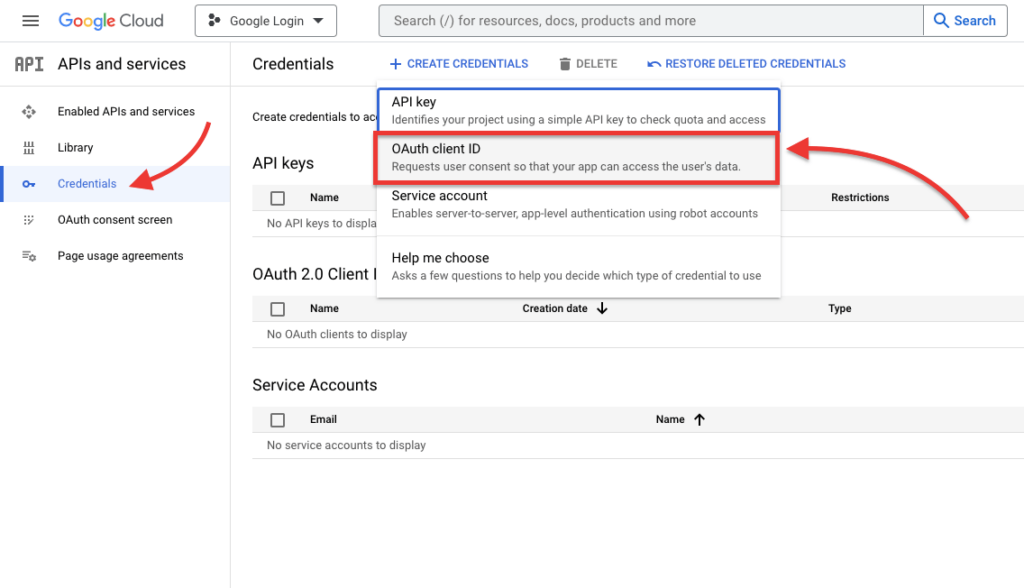Image resolution: width=1024 pixels, height=588 pixels.
Task: Sort Service Accounts by Name arrow
Action: pos(699,419)
